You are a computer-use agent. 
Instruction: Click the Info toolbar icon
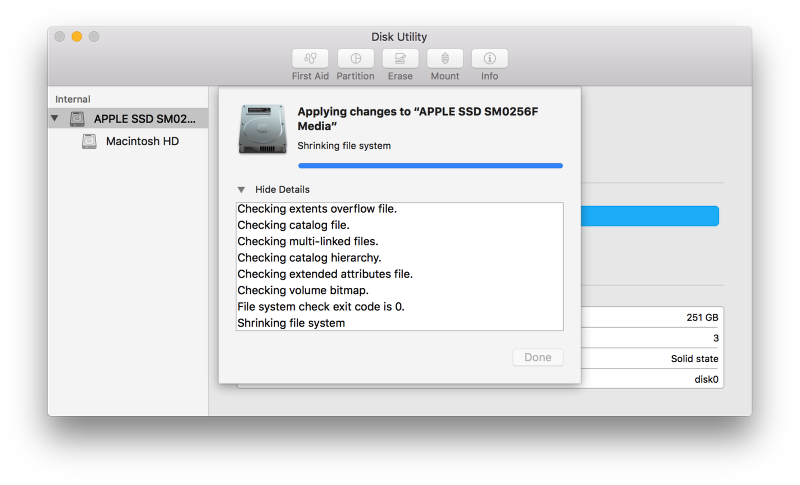pyautogui.click(x=489, y=59)
